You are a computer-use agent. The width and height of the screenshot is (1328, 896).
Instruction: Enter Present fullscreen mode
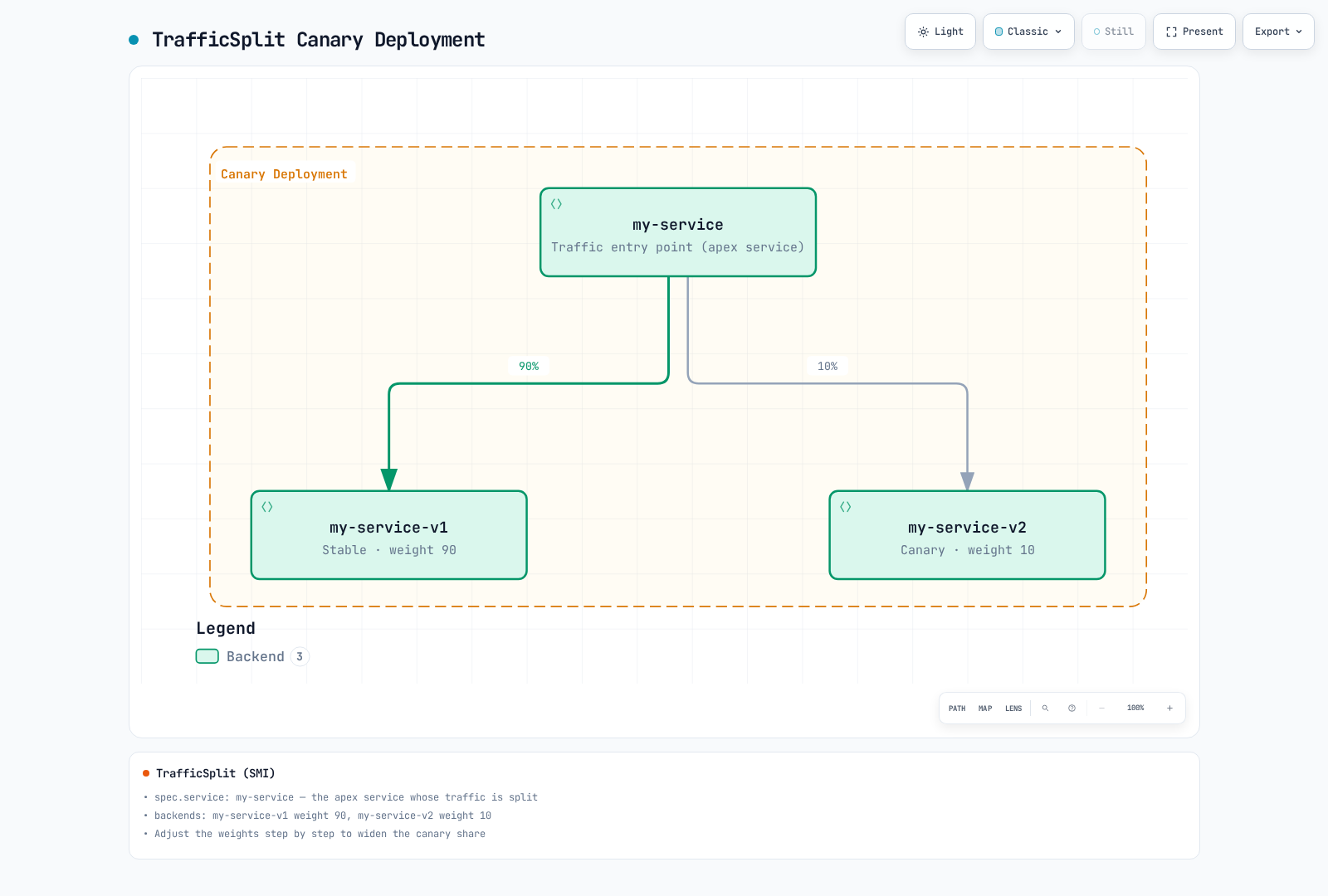pyautogui.click(x=1194, y=32)
